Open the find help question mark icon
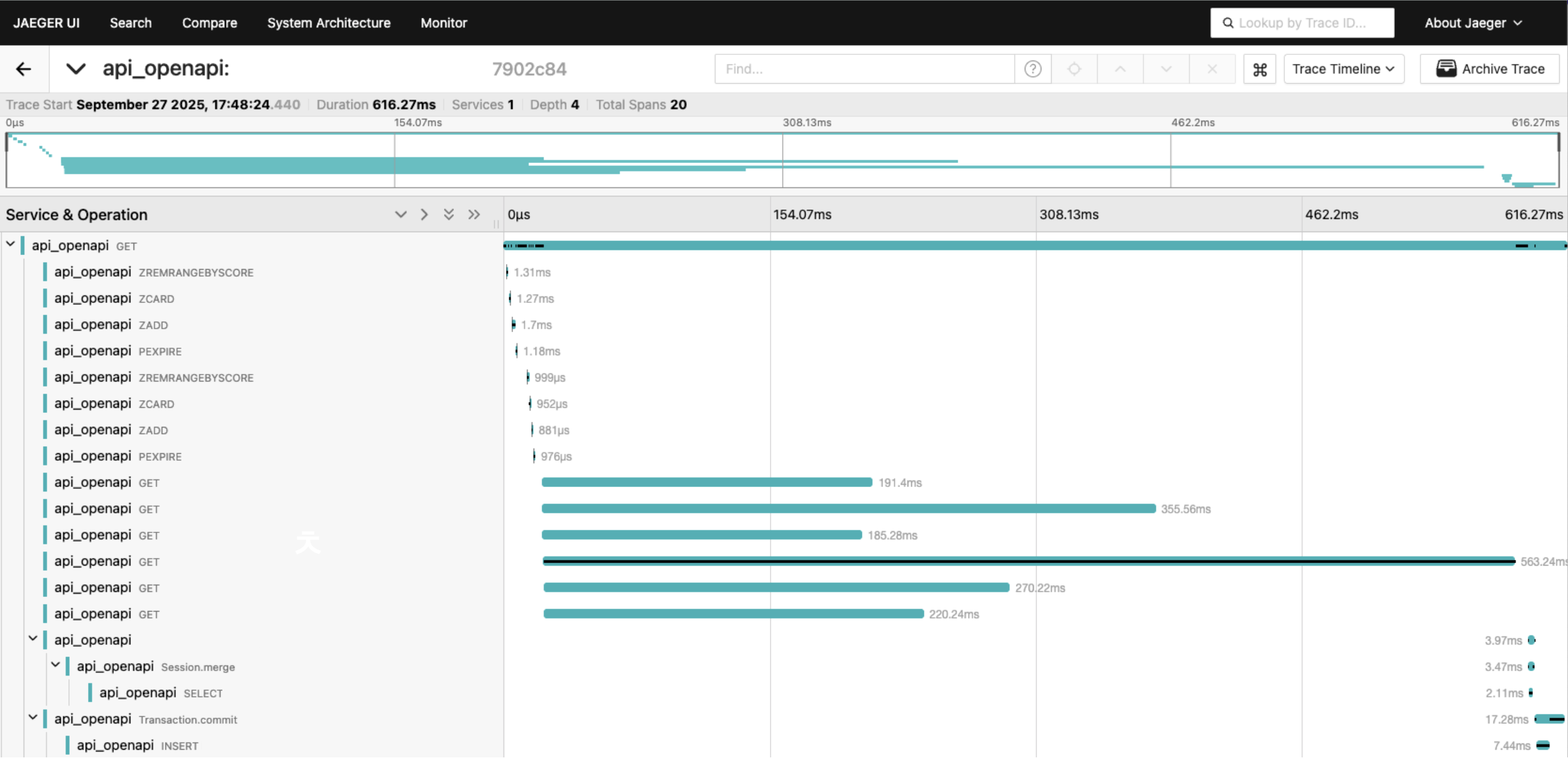 [x=1033, y=69]
